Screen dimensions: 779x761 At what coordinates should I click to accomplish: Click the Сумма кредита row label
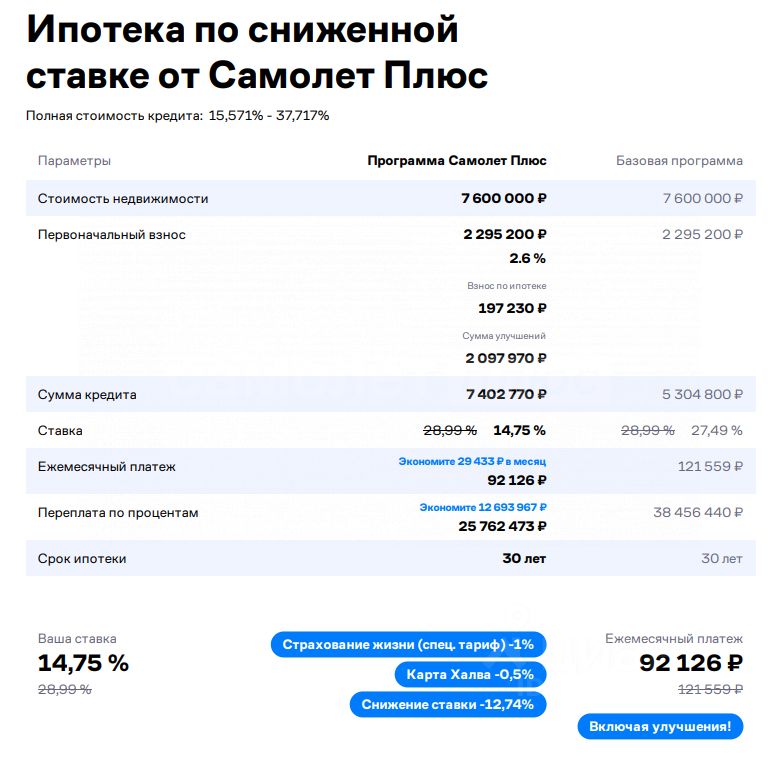[87, 395]
